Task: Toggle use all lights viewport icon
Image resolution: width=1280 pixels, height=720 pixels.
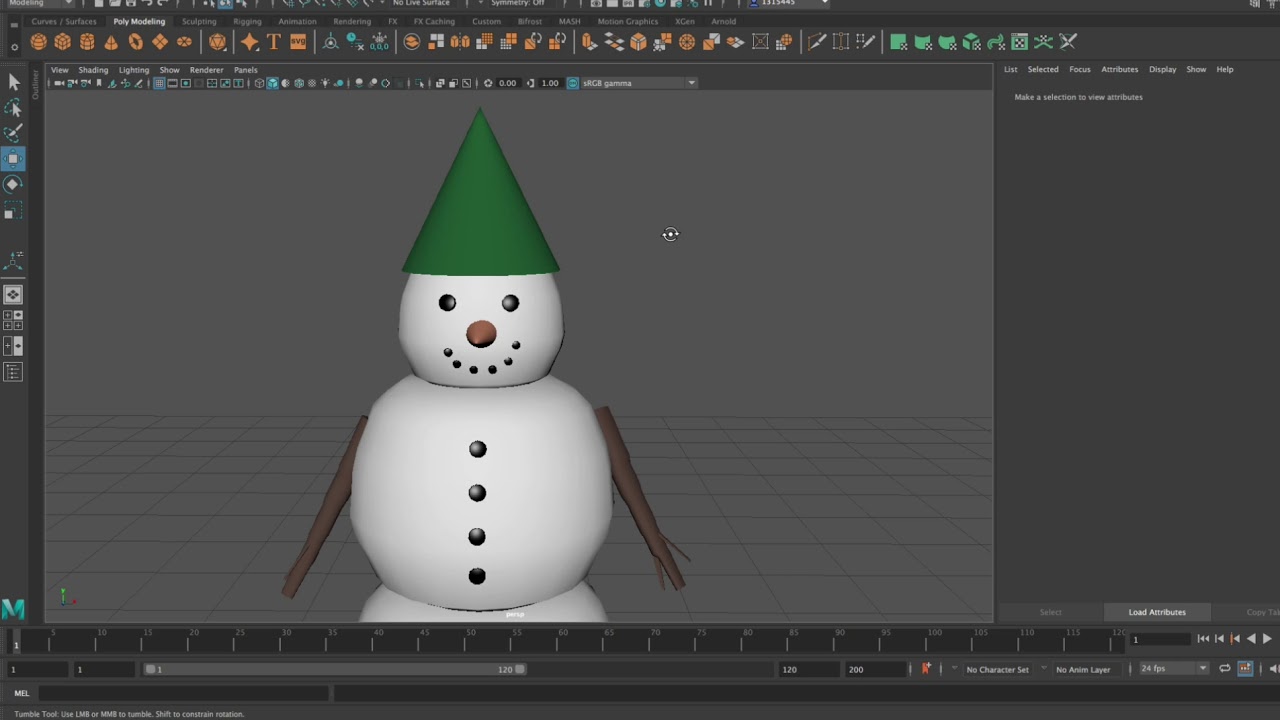Action: coord(325,83)
